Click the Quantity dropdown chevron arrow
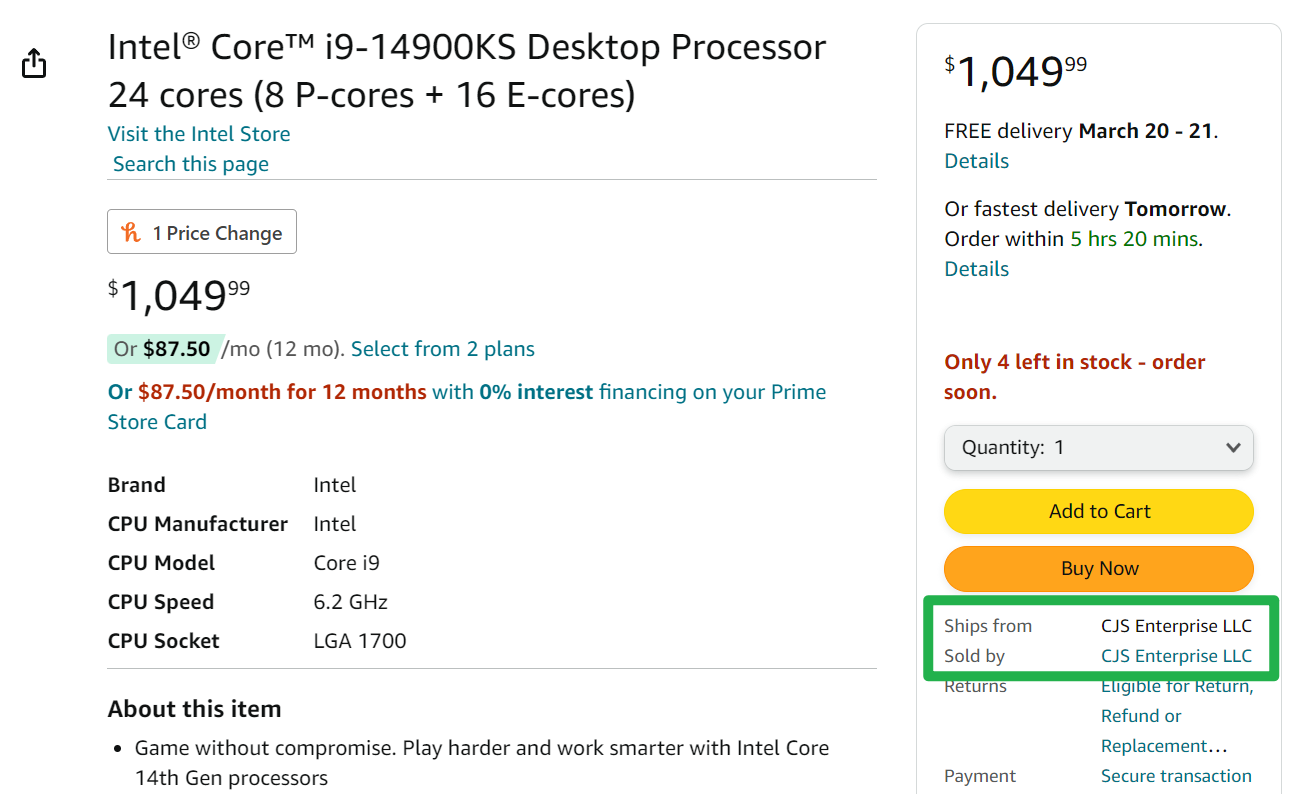 coord(1233,448)
